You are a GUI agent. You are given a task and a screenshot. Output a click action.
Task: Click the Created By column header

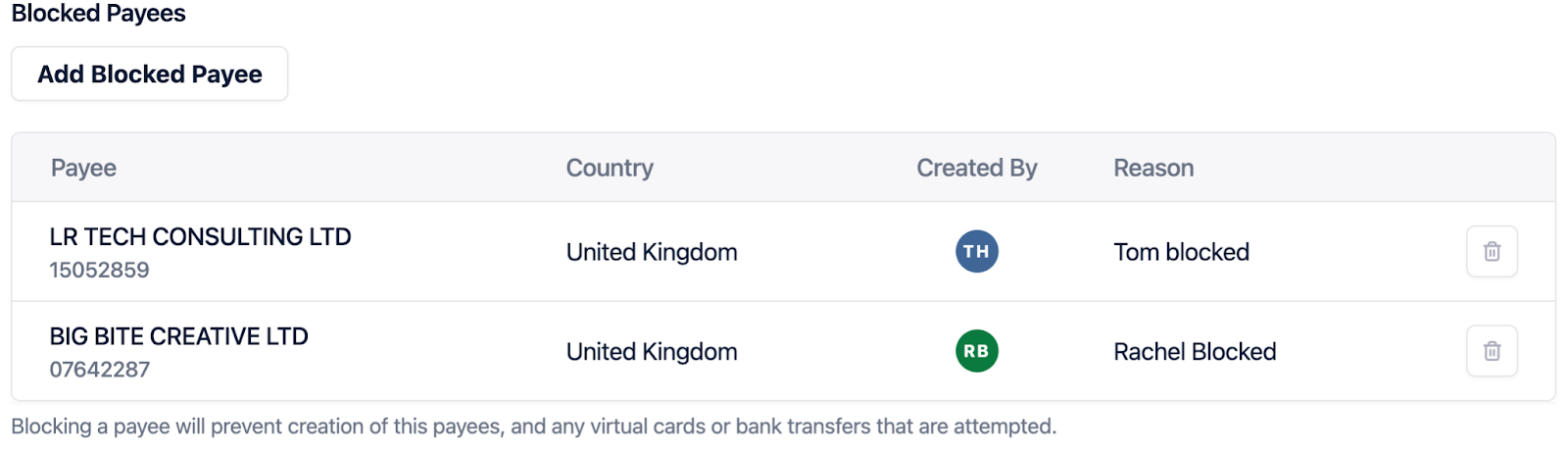976,169
